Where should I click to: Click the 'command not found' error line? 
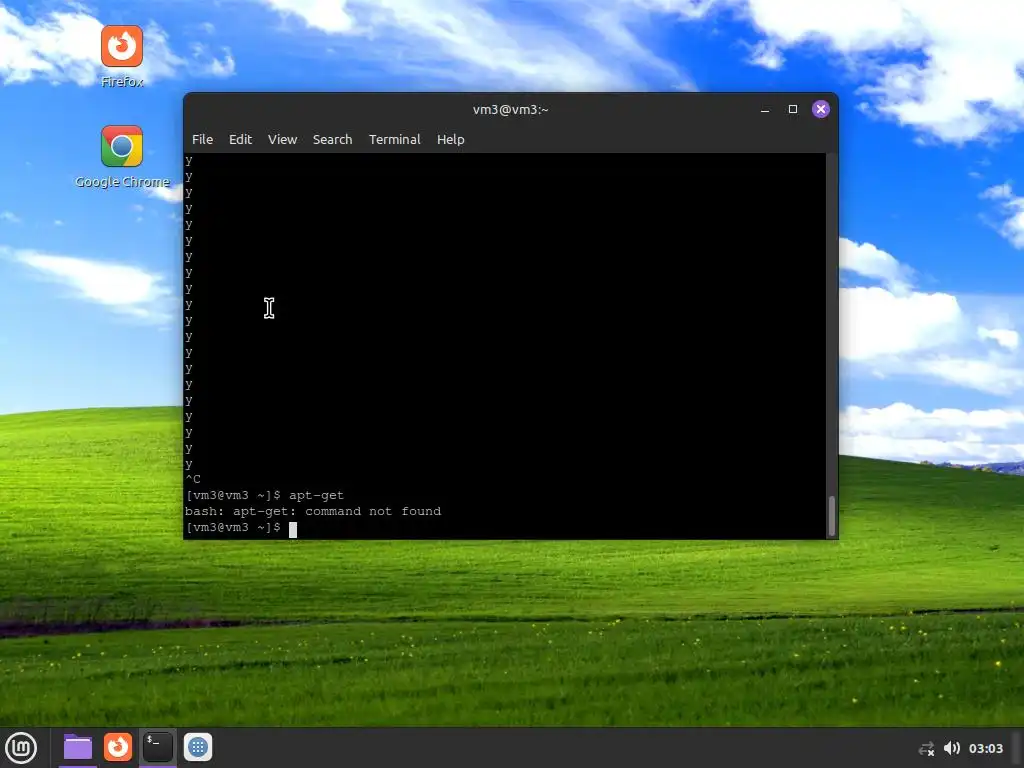pyautogui.click(x=313, y=511)
